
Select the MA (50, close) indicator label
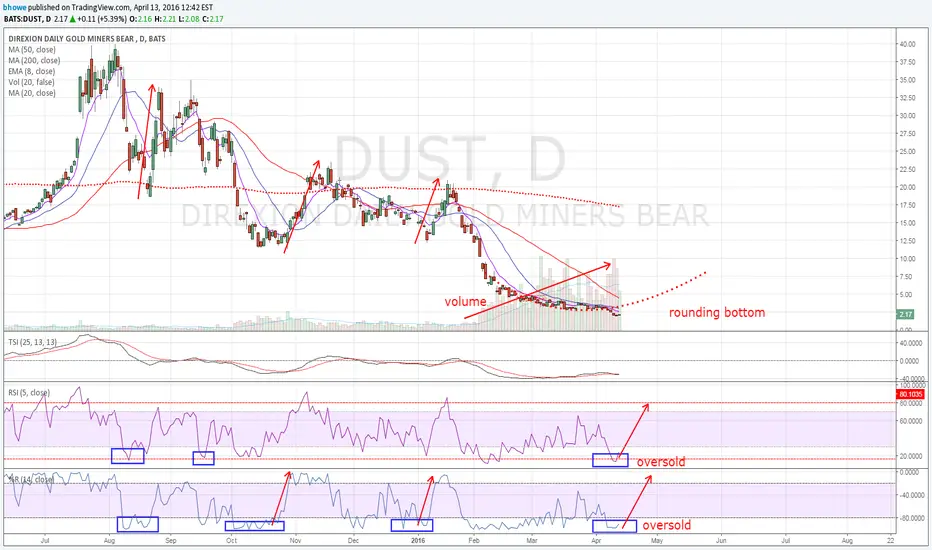point(32,49)
